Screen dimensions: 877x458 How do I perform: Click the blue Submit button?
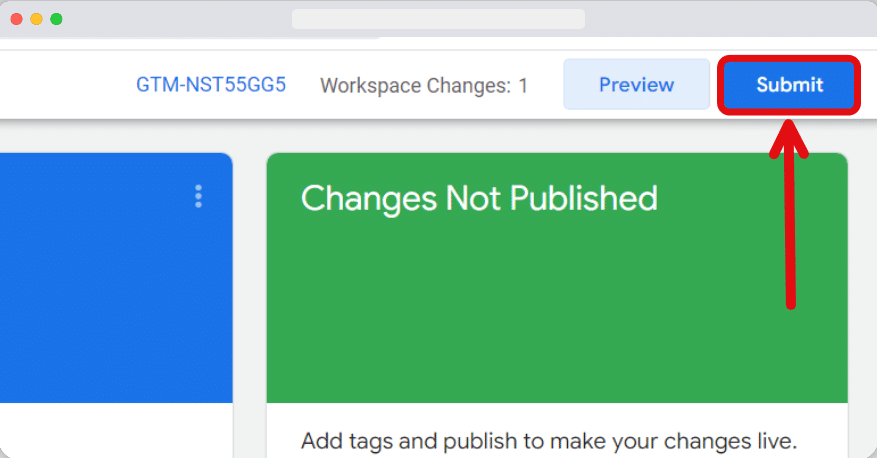pos(789,85)
